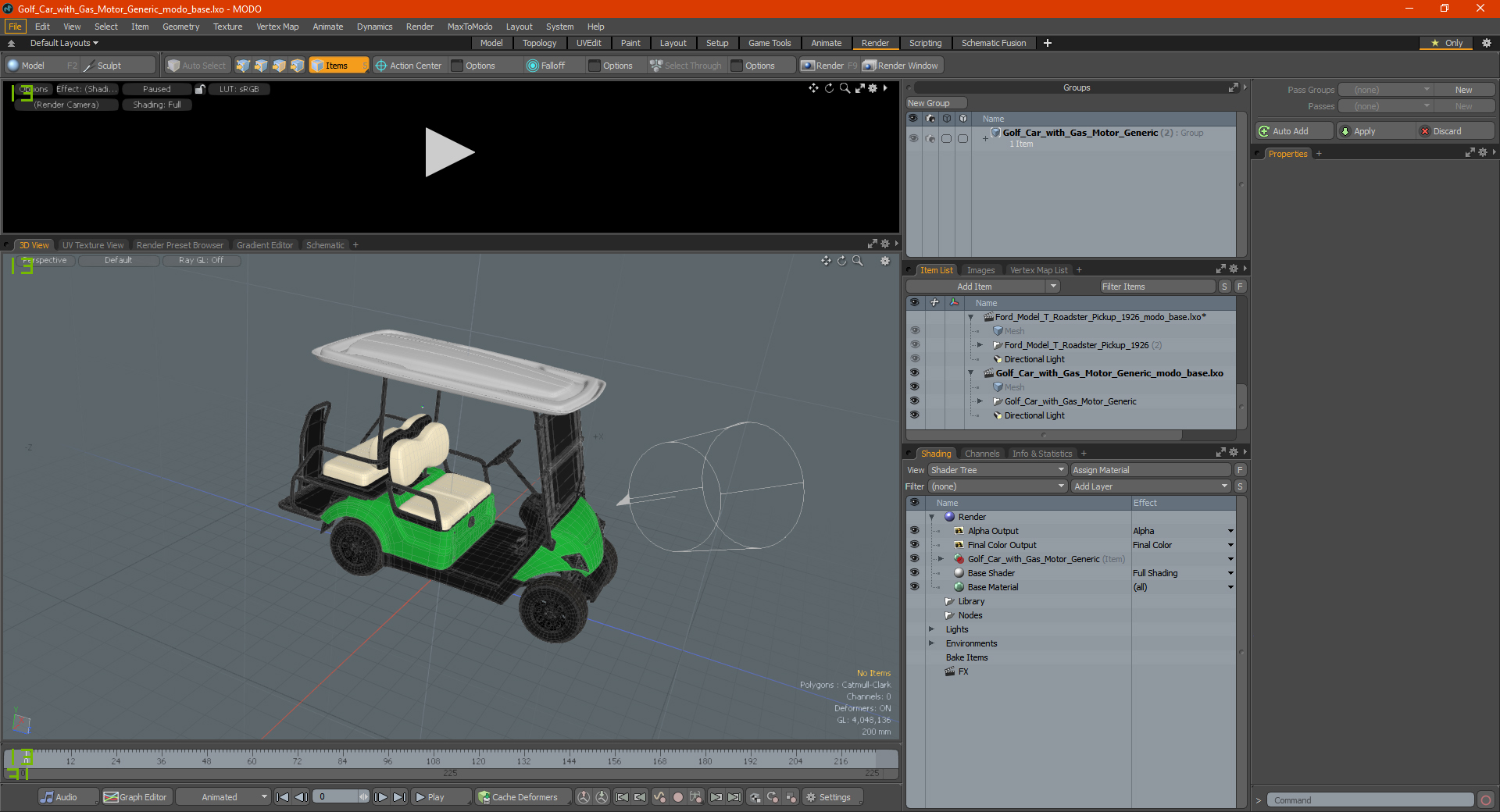Open the Texture menu
Screen dimensions: 1500x812
point(227,27)
